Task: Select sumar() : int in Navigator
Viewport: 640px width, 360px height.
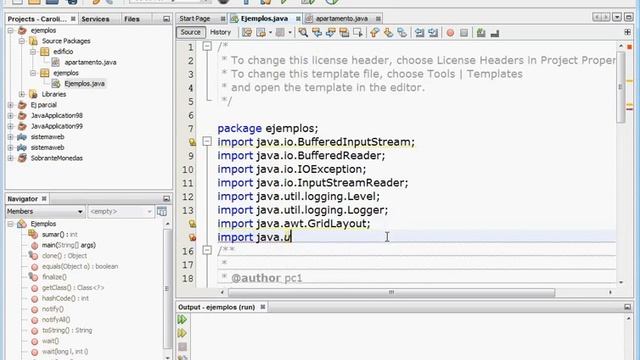Action: click(60, 235)
